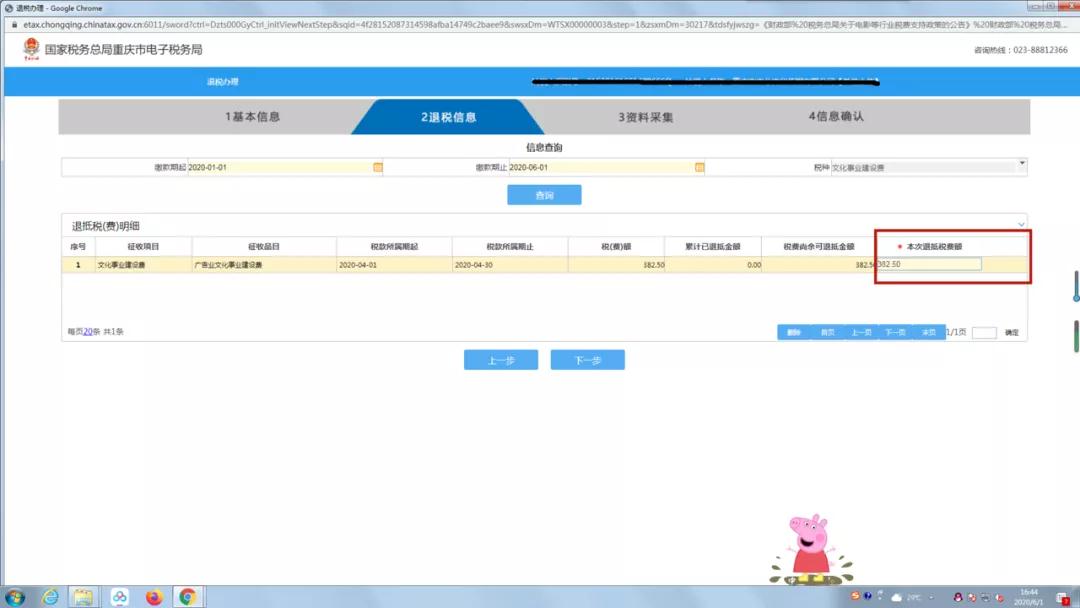Open the weather widget in the taskbar
This screenshot has width=1080, height=608.
click(x=897, y=597)
